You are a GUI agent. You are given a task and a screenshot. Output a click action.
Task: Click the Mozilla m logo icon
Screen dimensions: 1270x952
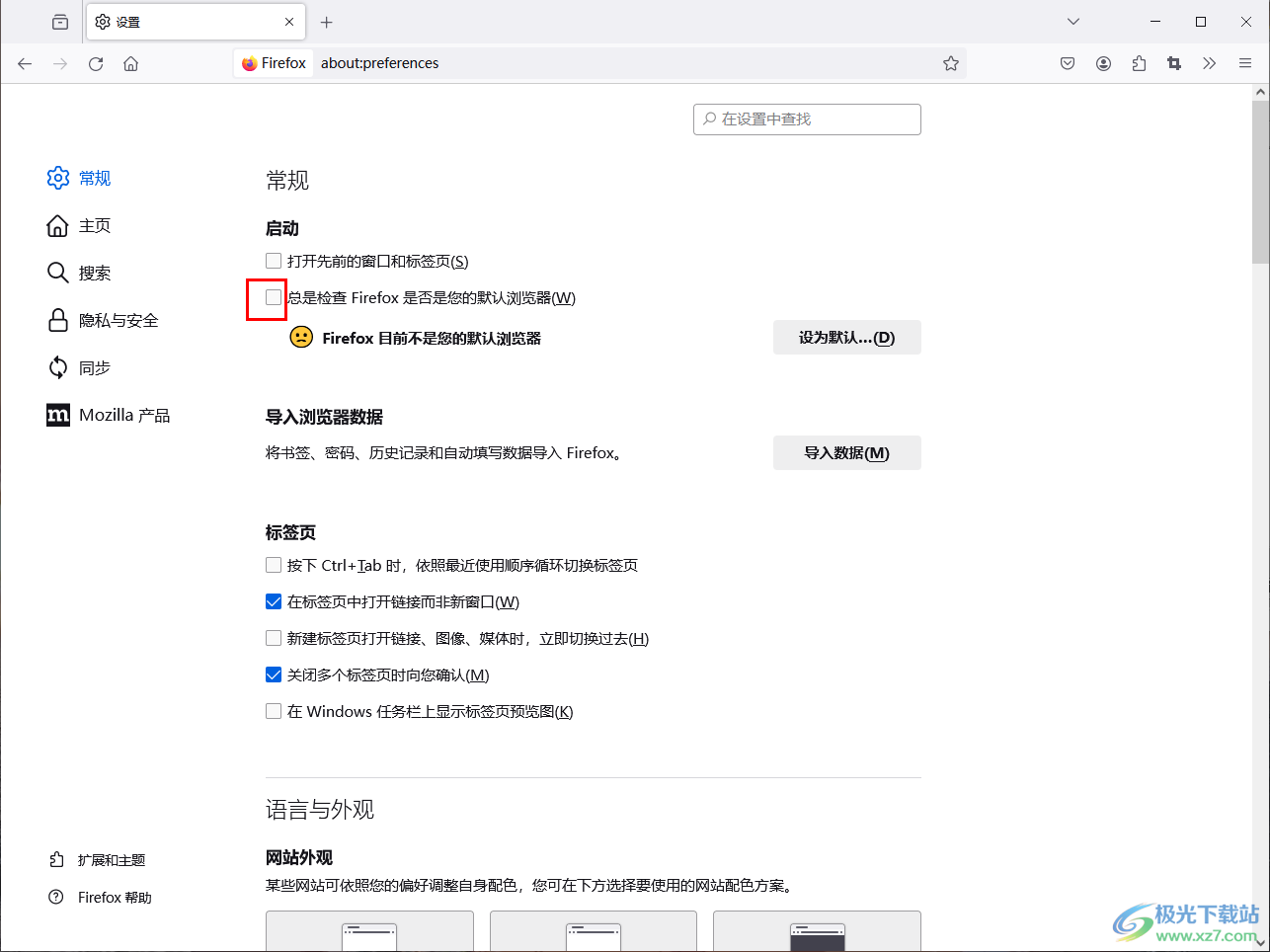[x=58, y=415]
